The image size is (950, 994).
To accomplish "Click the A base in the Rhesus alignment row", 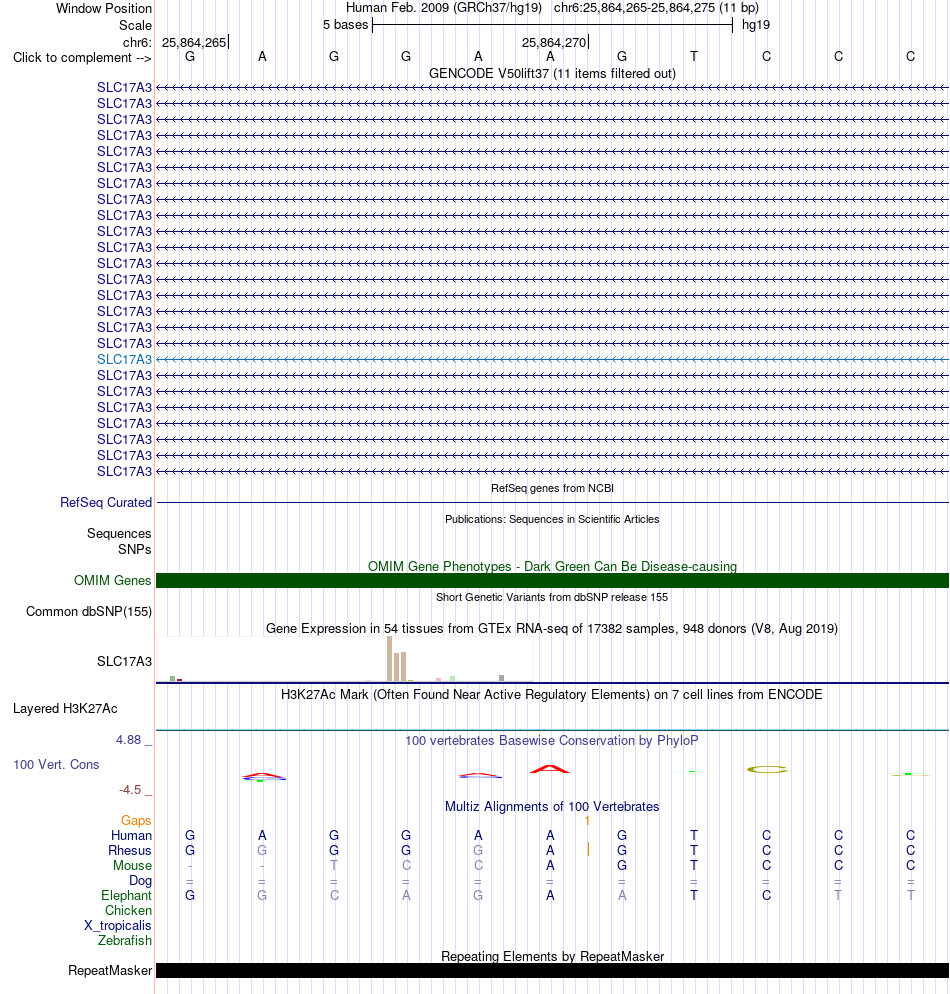I will (x=550, y=851).
